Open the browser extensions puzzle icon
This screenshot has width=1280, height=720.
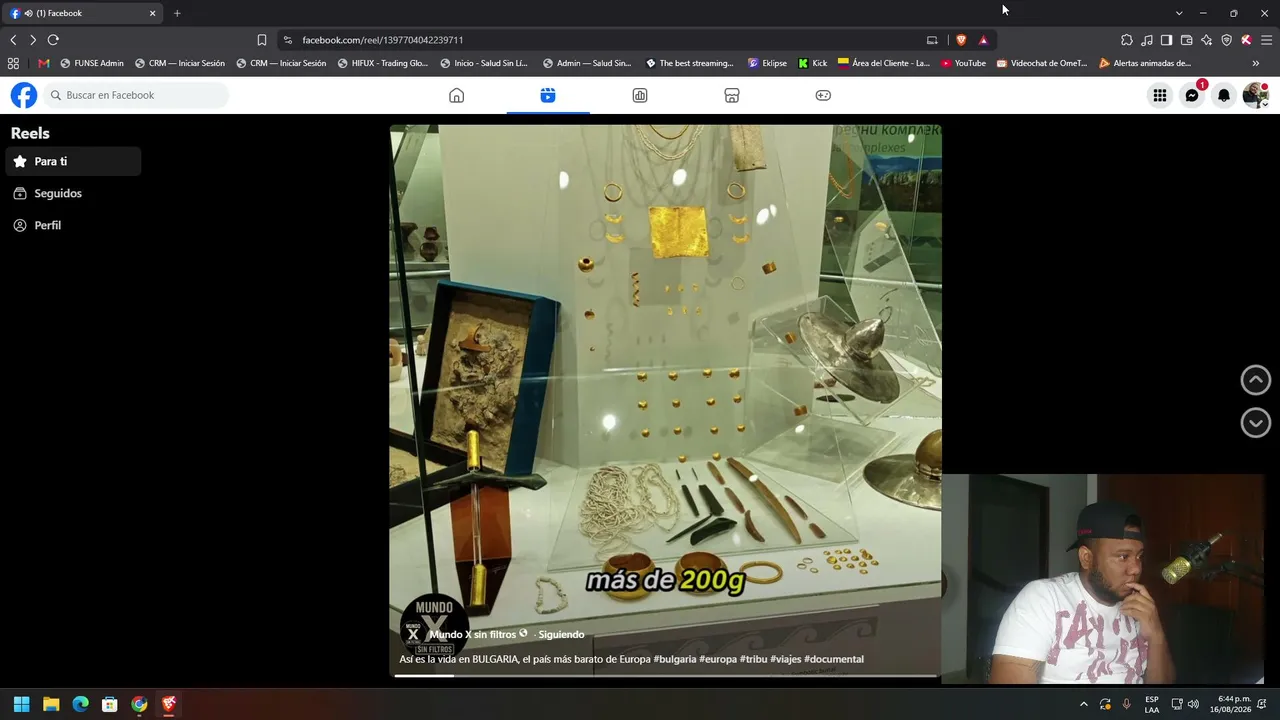(1127, 40)
